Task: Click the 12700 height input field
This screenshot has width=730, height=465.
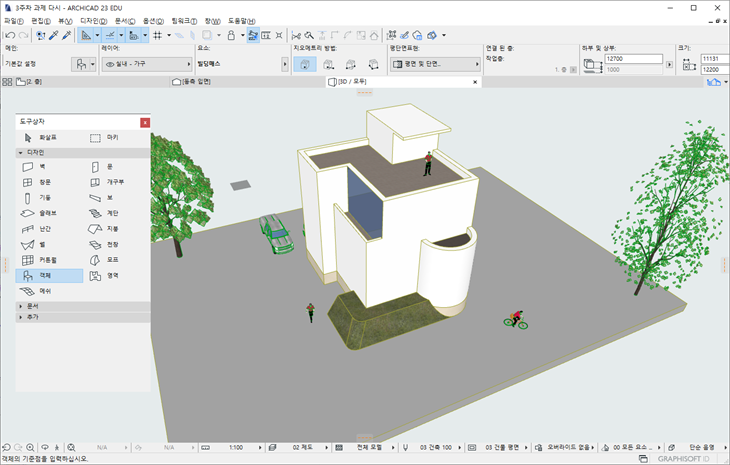Action: (x=633, y=59)
